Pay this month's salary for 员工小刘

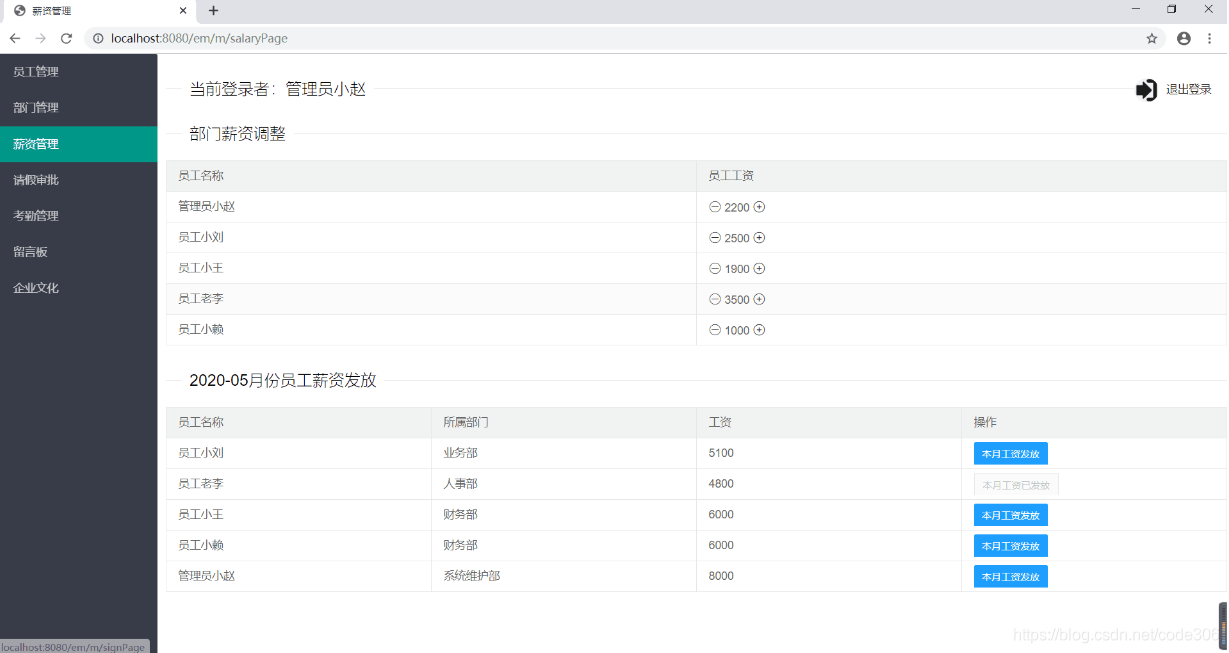tap(1011, 454)
